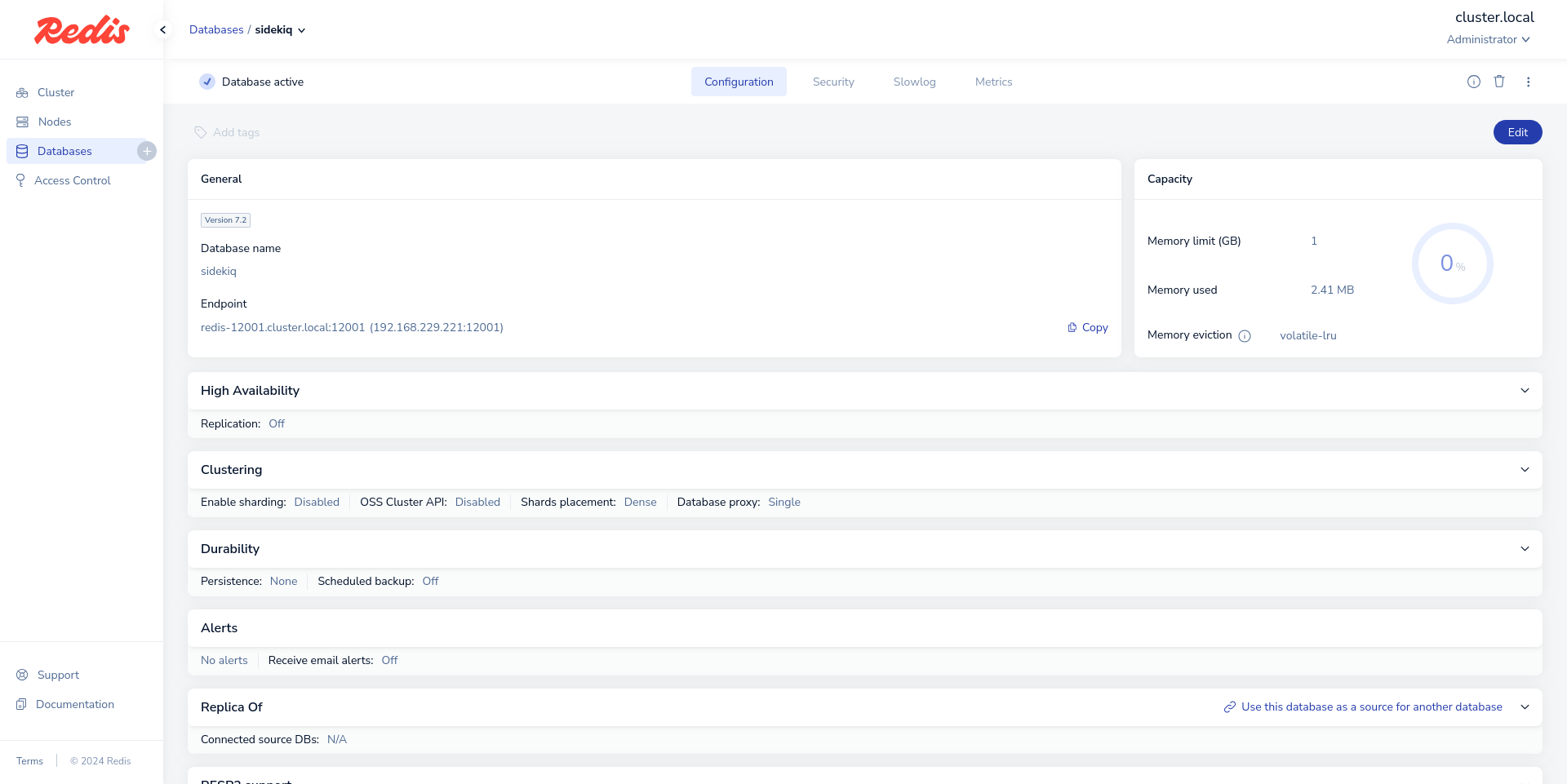This screenshot has height=784, width=1567.
Task: Go to Databases breadcrumb link
Action: (216, 30)
